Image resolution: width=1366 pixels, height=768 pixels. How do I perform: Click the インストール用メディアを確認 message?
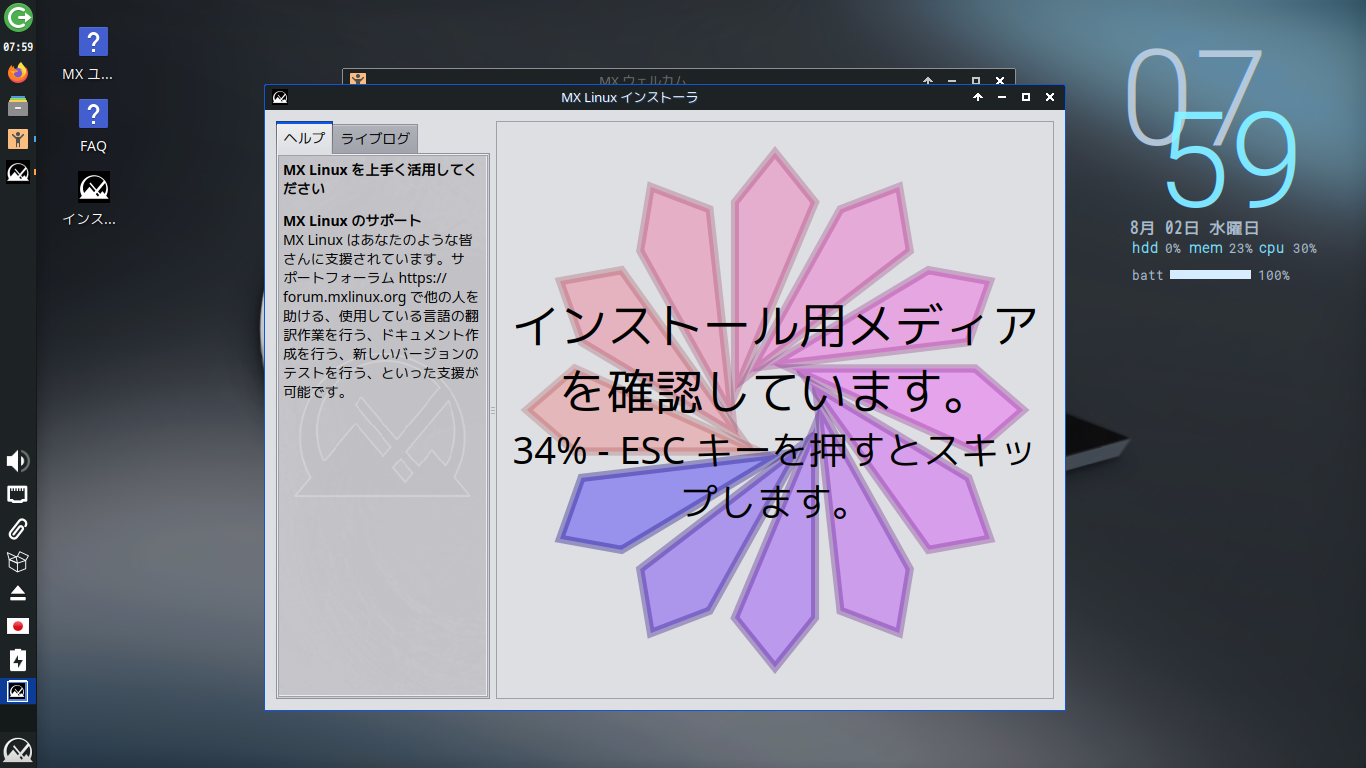pyautogui.click(x=775, y=358)
